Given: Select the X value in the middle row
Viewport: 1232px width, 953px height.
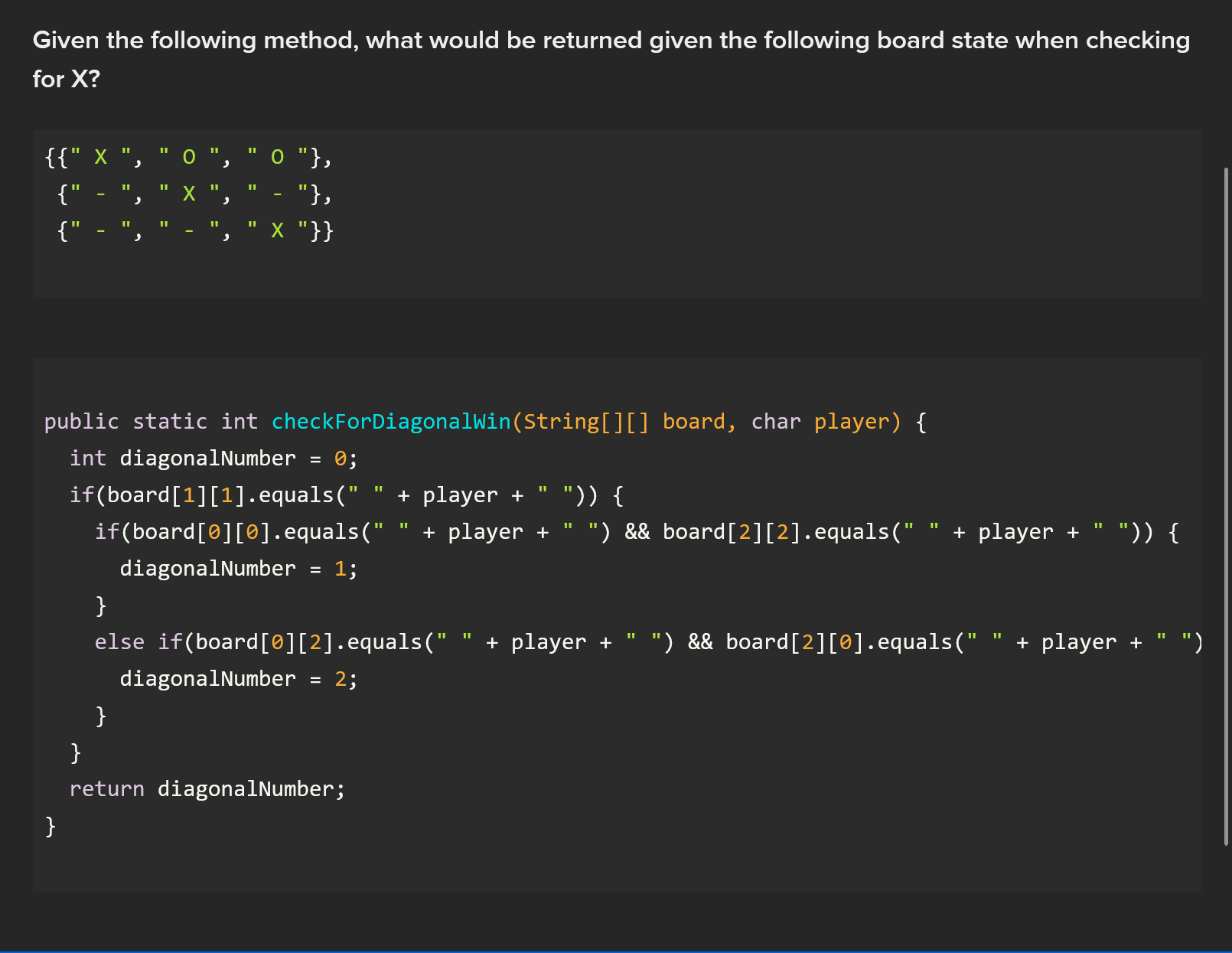Looking at the screenshot, I should point(188,194).
